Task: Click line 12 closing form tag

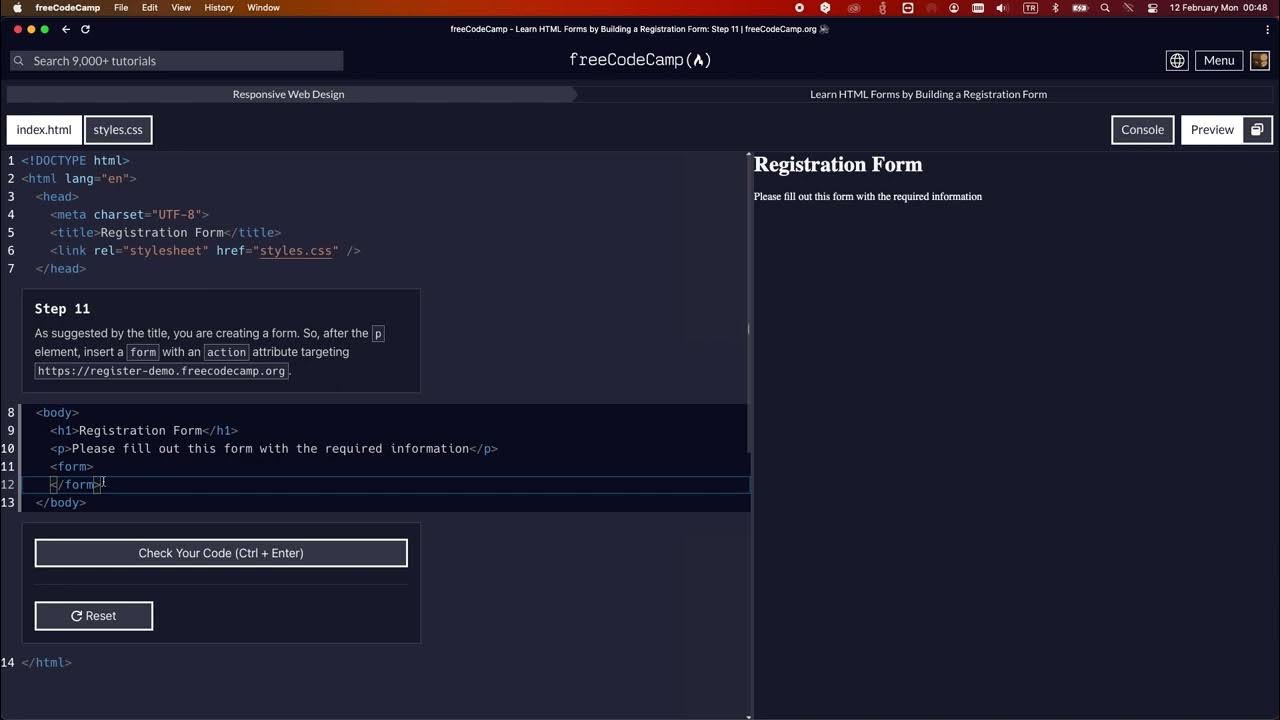Action: coord(76,484)
